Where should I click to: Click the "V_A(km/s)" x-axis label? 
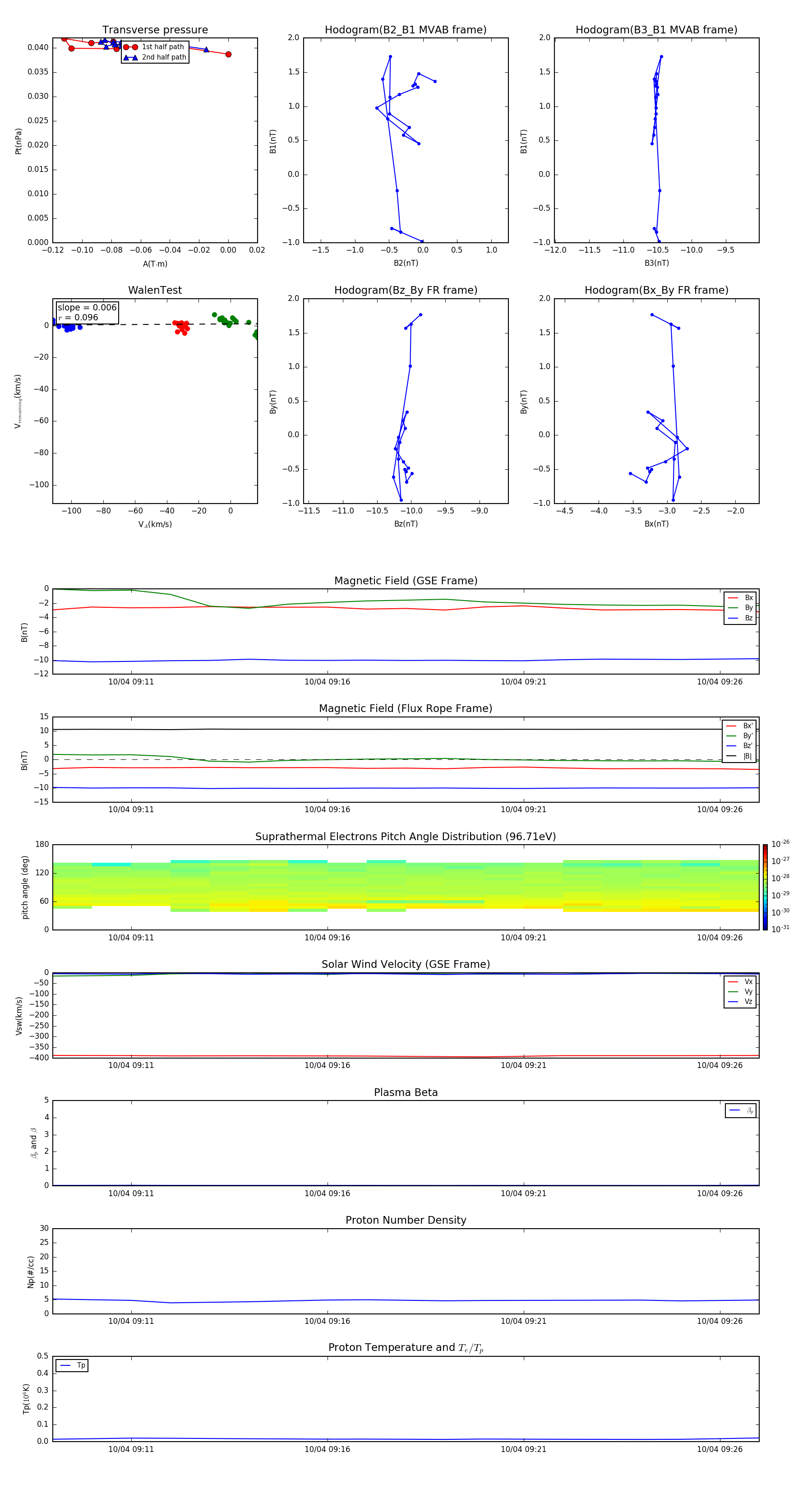(x=155, y=524)
